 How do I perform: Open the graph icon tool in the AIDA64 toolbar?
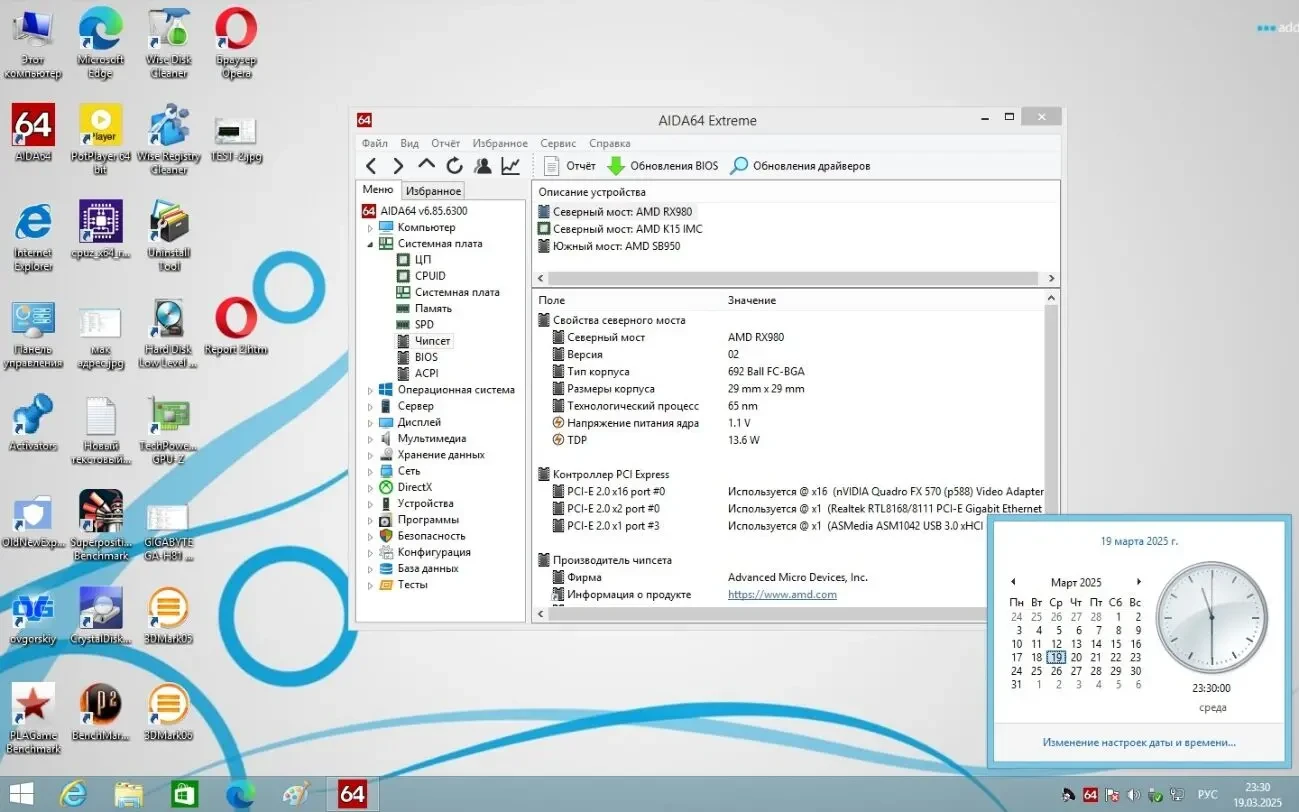(x=511, y=166)
